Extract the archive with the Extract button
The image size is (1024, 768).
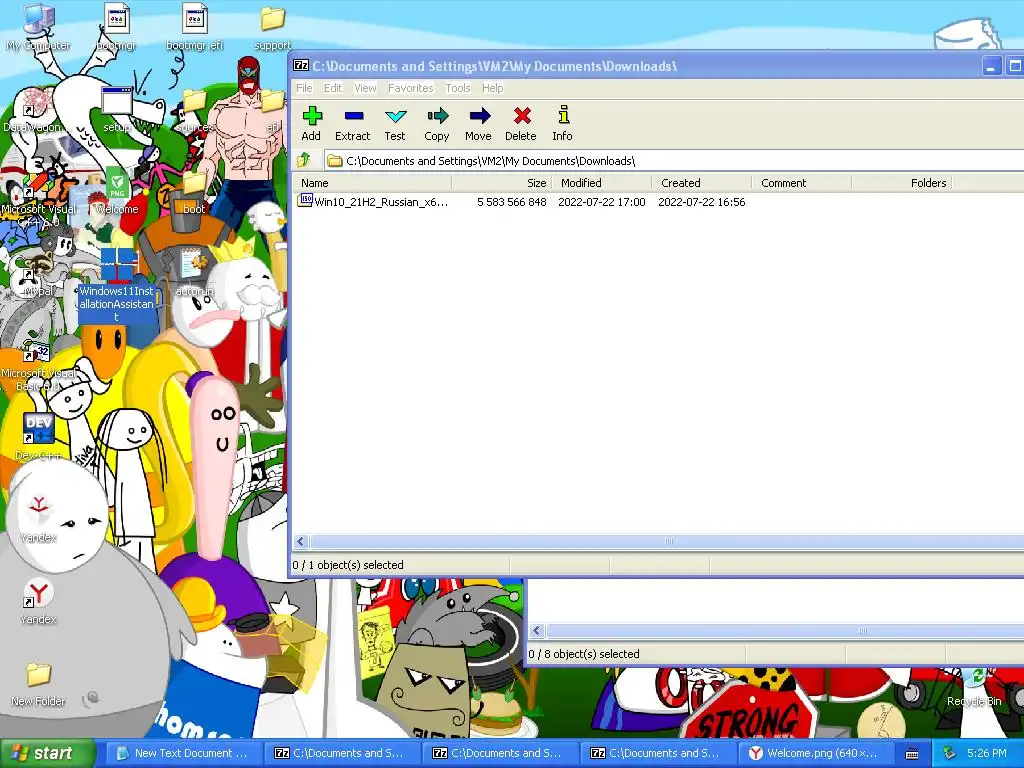353,123
